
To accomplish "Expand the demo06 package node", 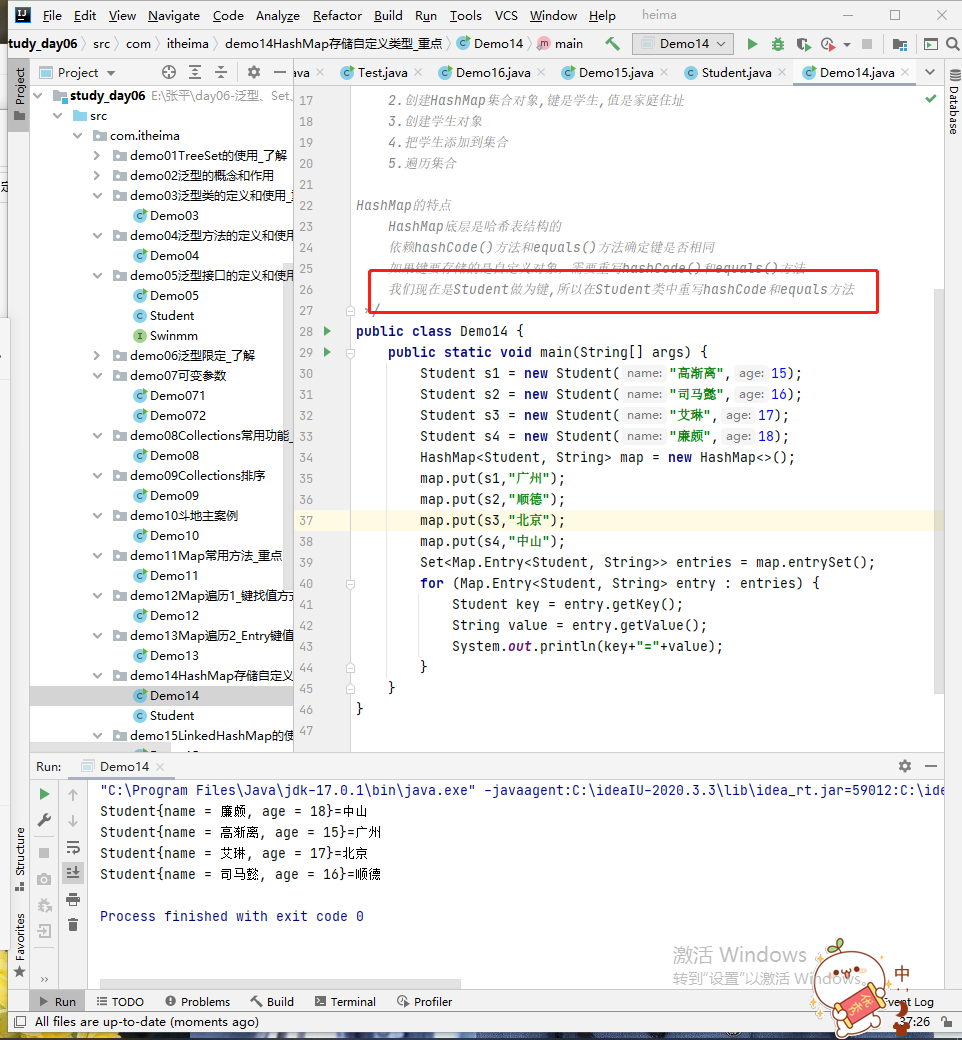I will coord(97,356).
